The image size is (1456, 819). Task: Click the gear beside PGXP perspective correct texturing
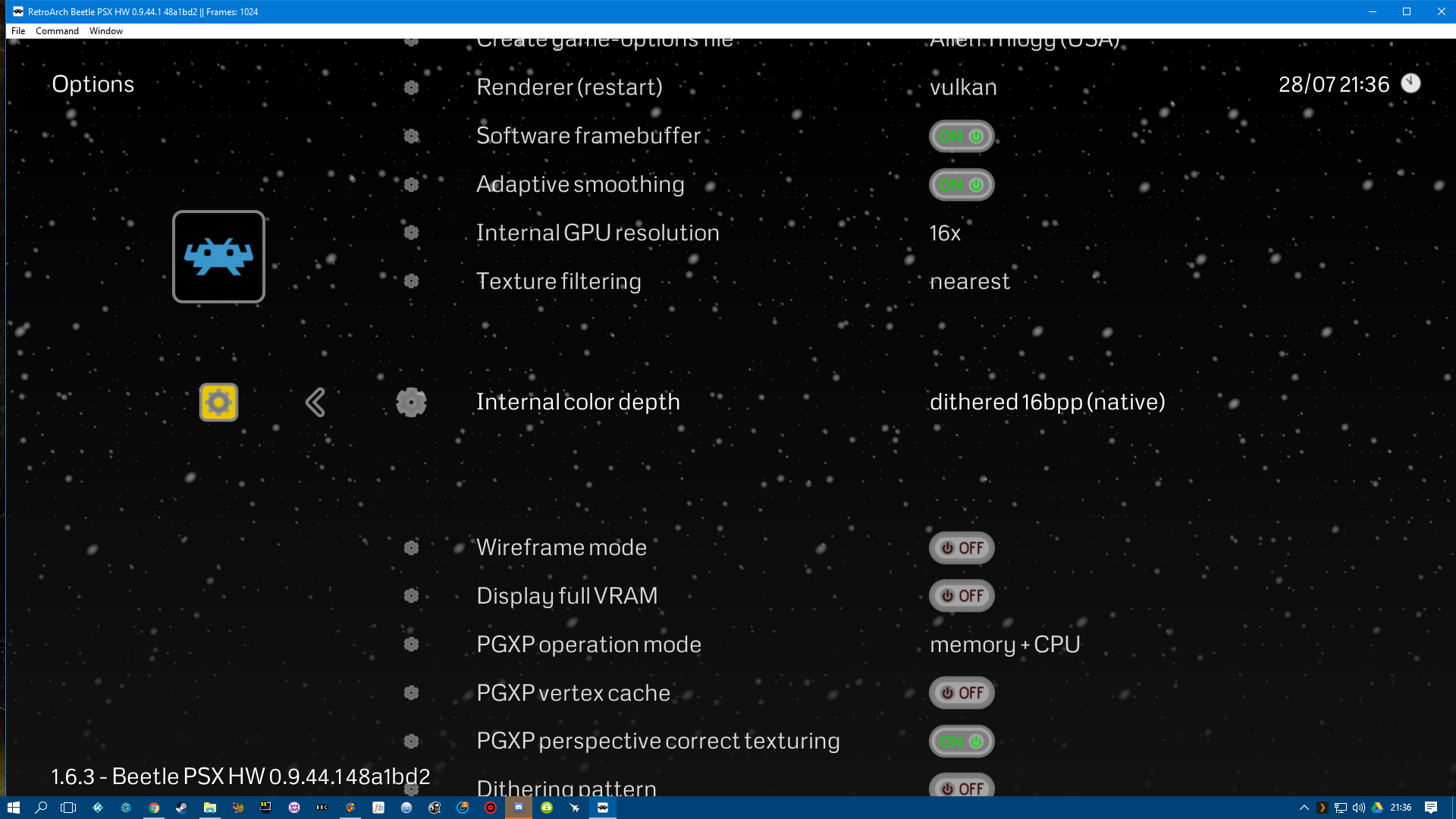[411, 741]
